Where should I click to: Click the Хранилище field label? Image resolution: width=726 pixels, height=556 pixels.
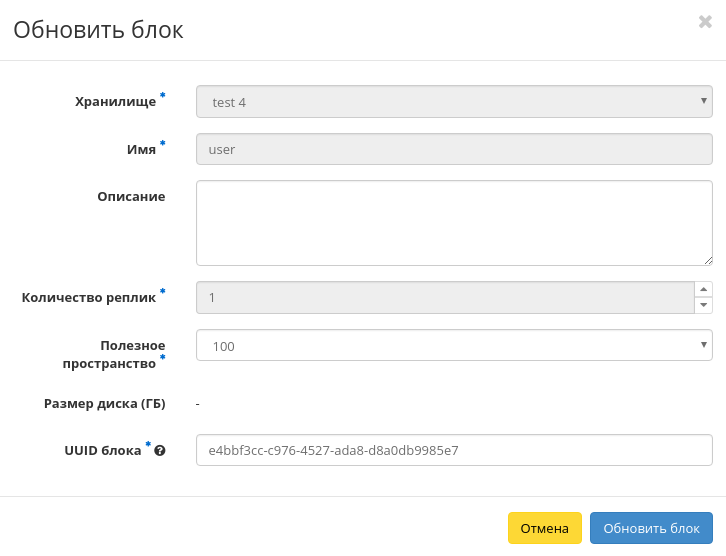click(x=116, y=101)
